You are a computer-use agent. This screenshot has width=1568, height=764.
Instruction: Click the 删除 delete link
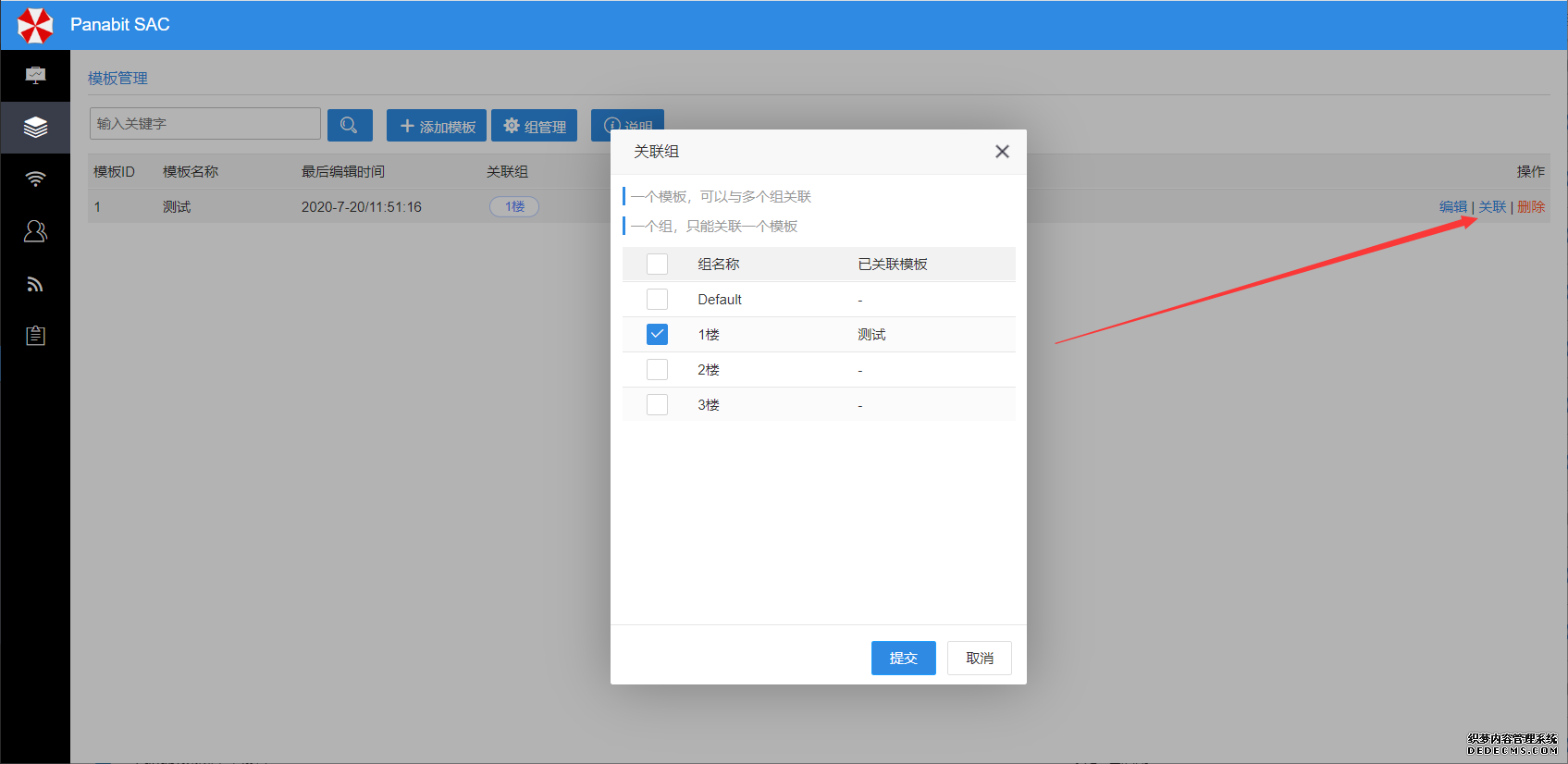pyautogui.click(x=1531, y=207)
